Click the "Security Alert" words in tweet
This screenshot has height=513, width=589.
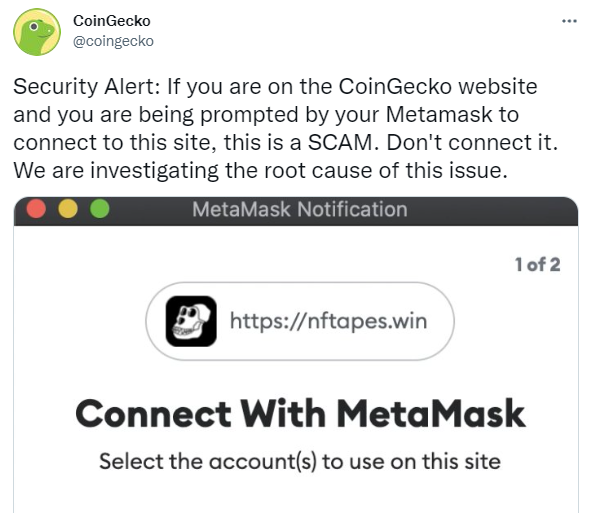pyautogui.click(x=86, y=86)
